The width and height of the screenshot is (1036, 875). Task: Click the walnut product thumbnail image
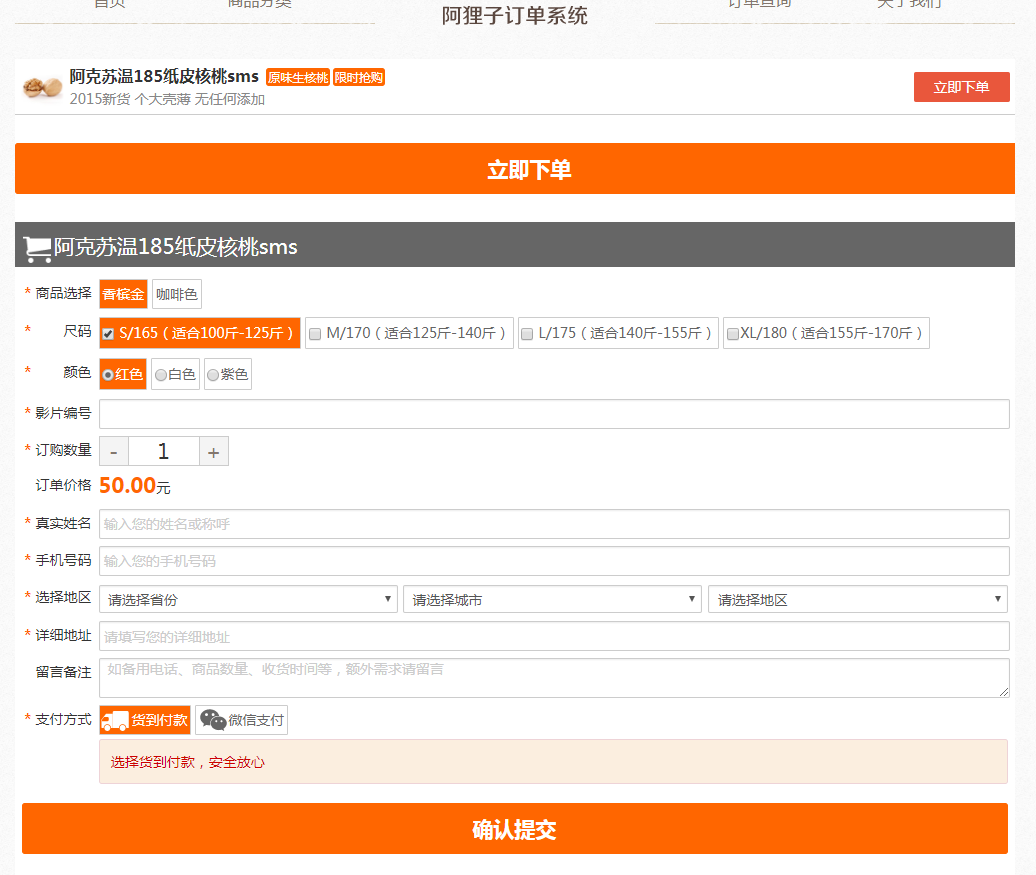[x=43, y=87]
